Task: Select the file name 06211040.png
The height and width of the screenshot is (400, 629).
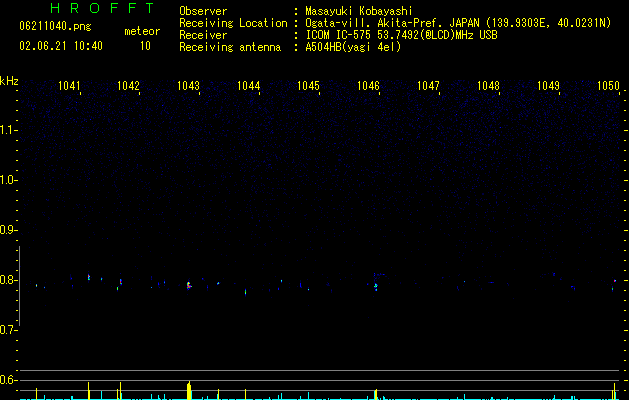Action: (x=55, y=26)
